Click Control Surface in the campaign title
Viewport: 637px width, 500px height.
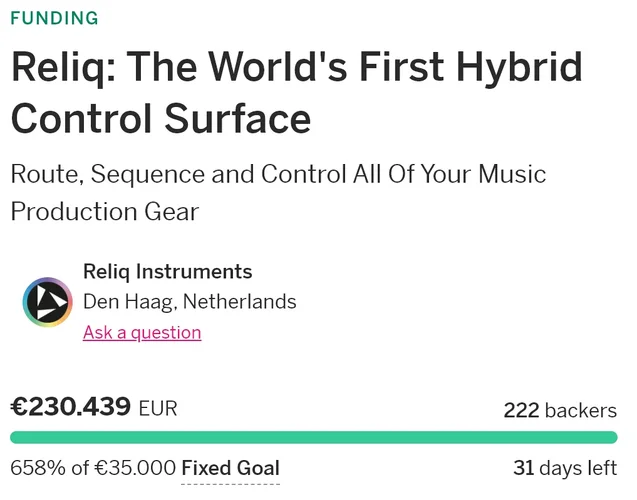point(161,118)
